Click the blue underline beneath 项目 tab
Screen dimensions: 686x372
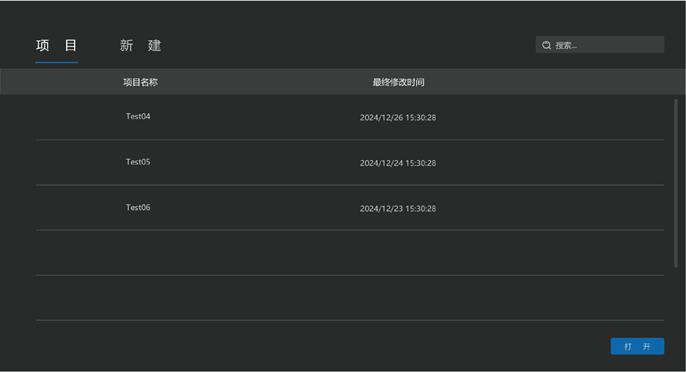pyautogui.click(x=56, y=62)
